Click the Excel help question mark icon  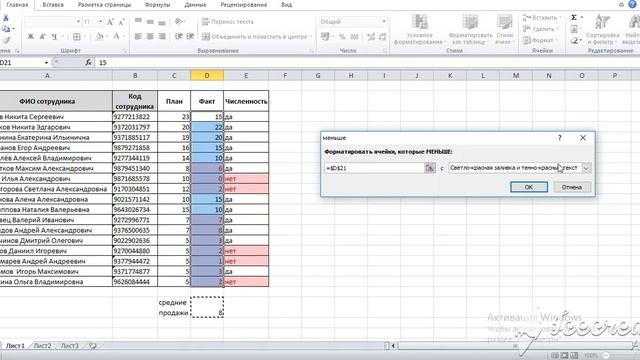tap(632, 4)
